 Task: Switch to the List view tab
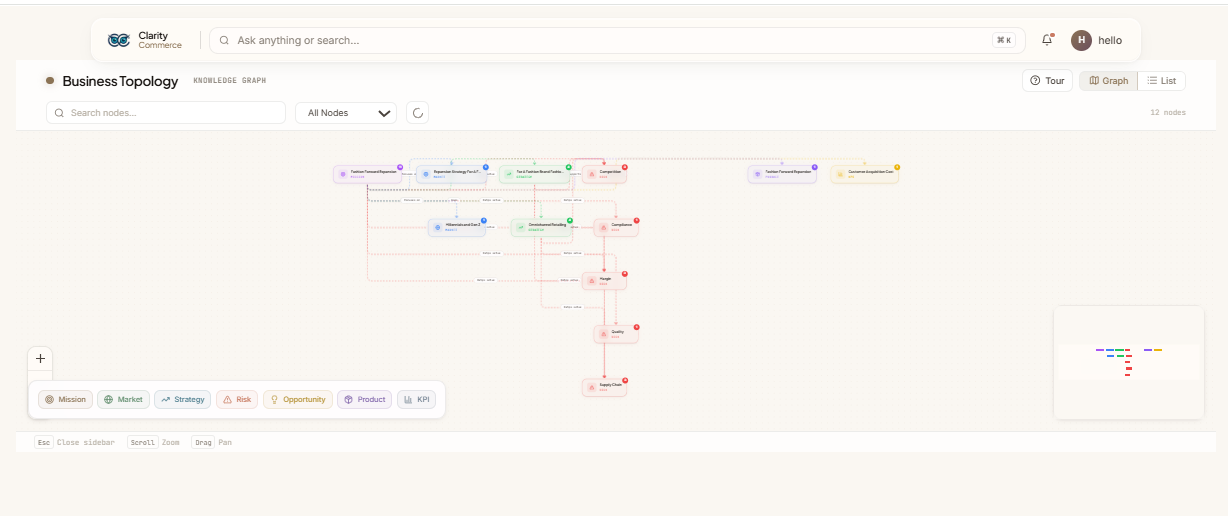(x=1161, y=81)
